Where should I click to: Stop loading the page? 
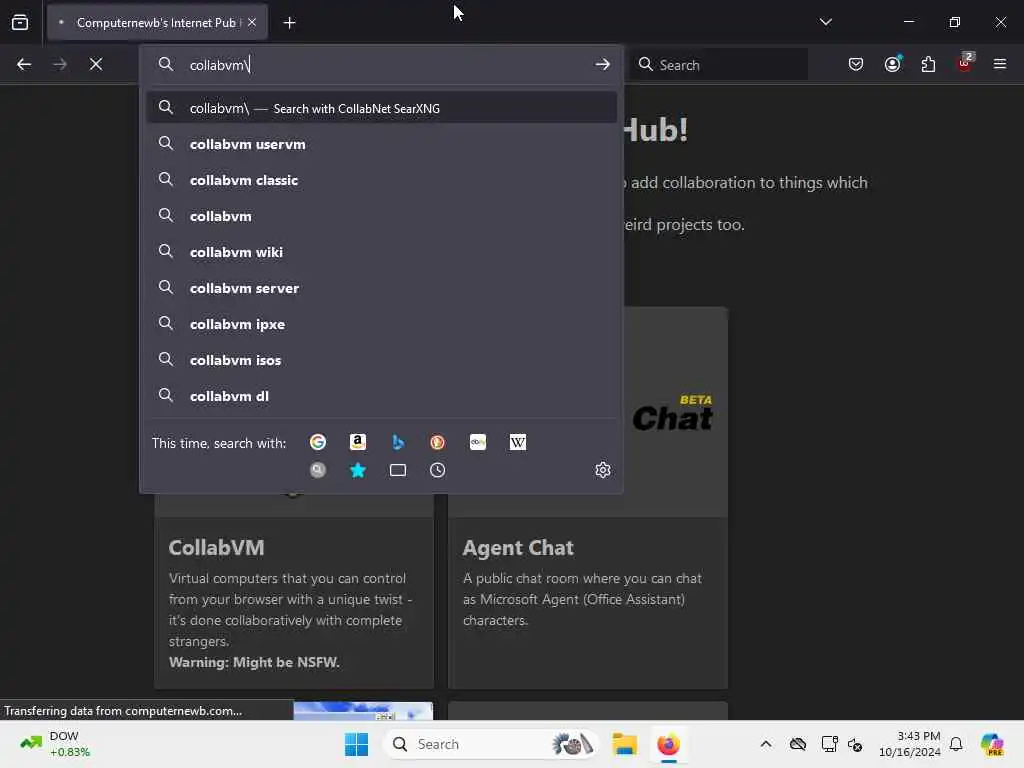96,64
